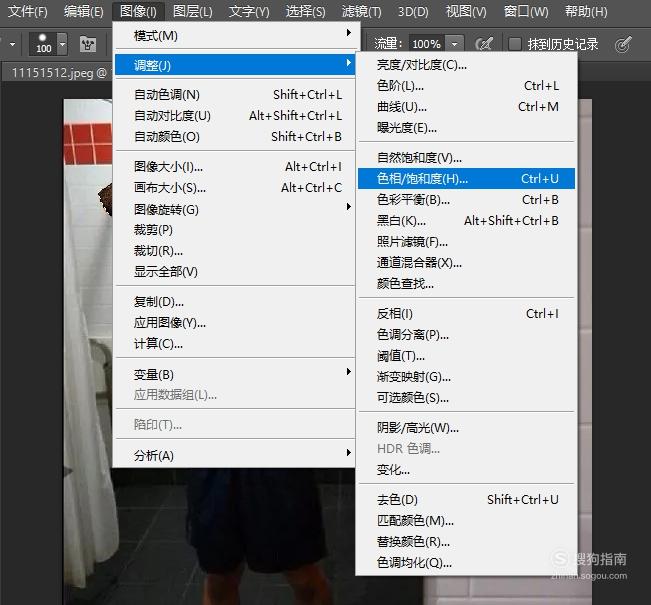Toggle the erase to history checkbox
This screenshot has height=605, width=651.
[x=515, y=44]
